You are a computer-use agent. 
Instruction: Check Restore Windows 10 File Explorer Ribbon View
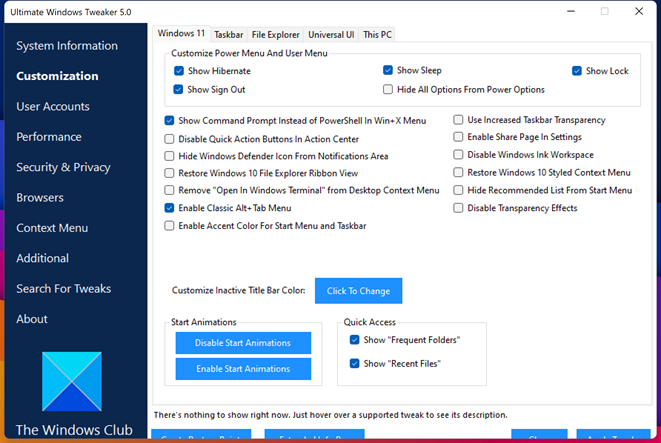(x=169, y=173)
